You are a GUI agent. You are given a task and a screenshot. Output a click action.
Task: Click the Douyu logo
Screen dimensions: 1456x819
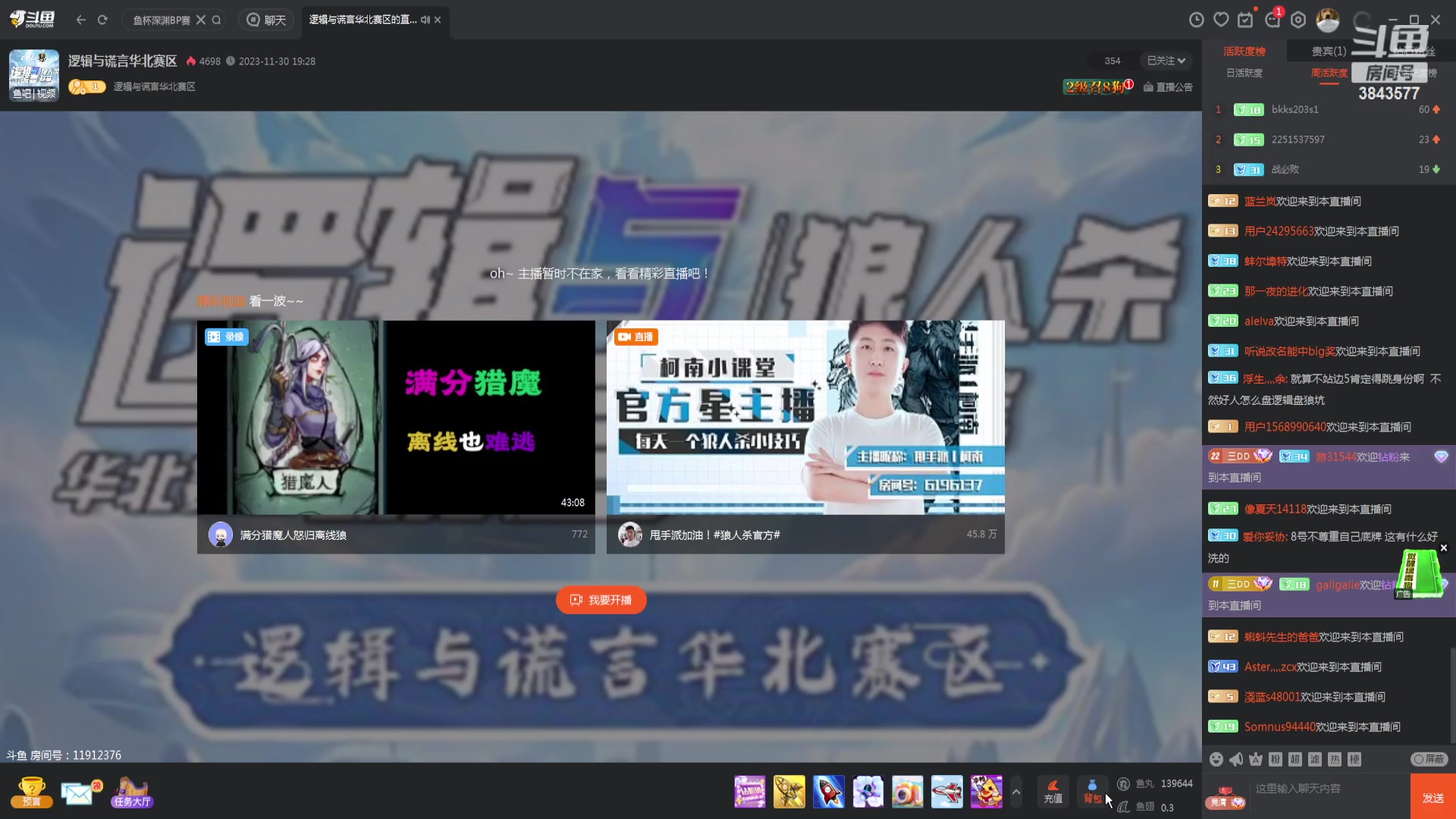click(x=32, y=19)
